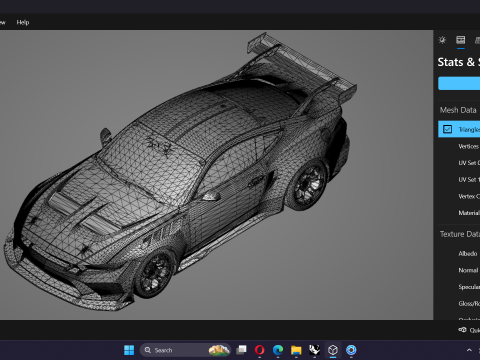Toggle the Triangles checkbox in Mesh Data
The width and height of the screenshot is (480, 360).
pyautogui.click(x=447, y=129)
